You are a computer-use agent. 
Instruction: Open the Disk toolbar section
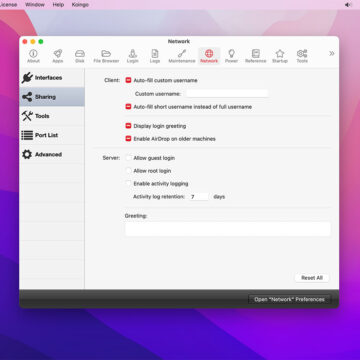[80, 56]
